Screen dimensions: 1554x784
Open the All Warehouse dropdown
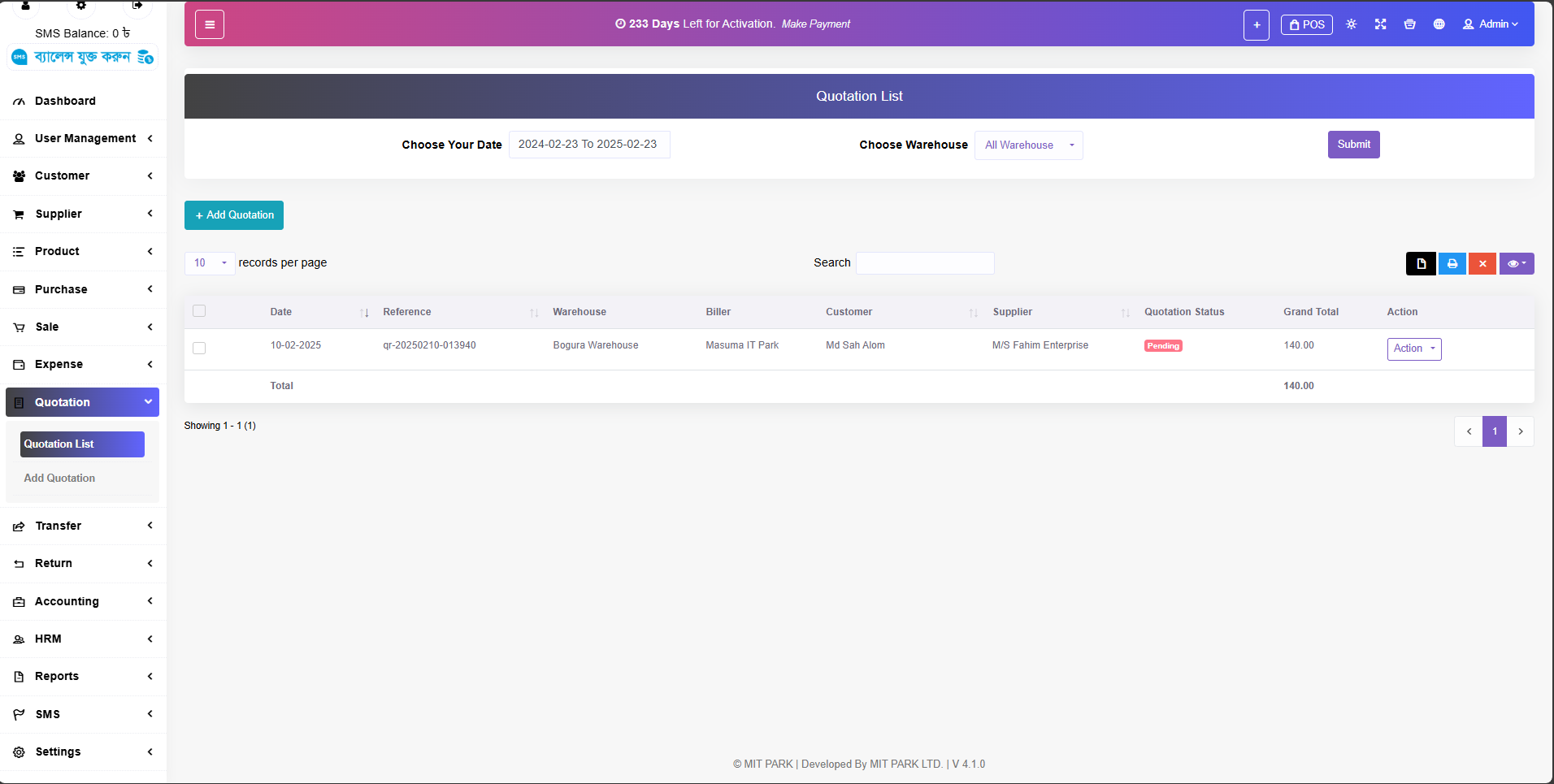pos(1028,145)
